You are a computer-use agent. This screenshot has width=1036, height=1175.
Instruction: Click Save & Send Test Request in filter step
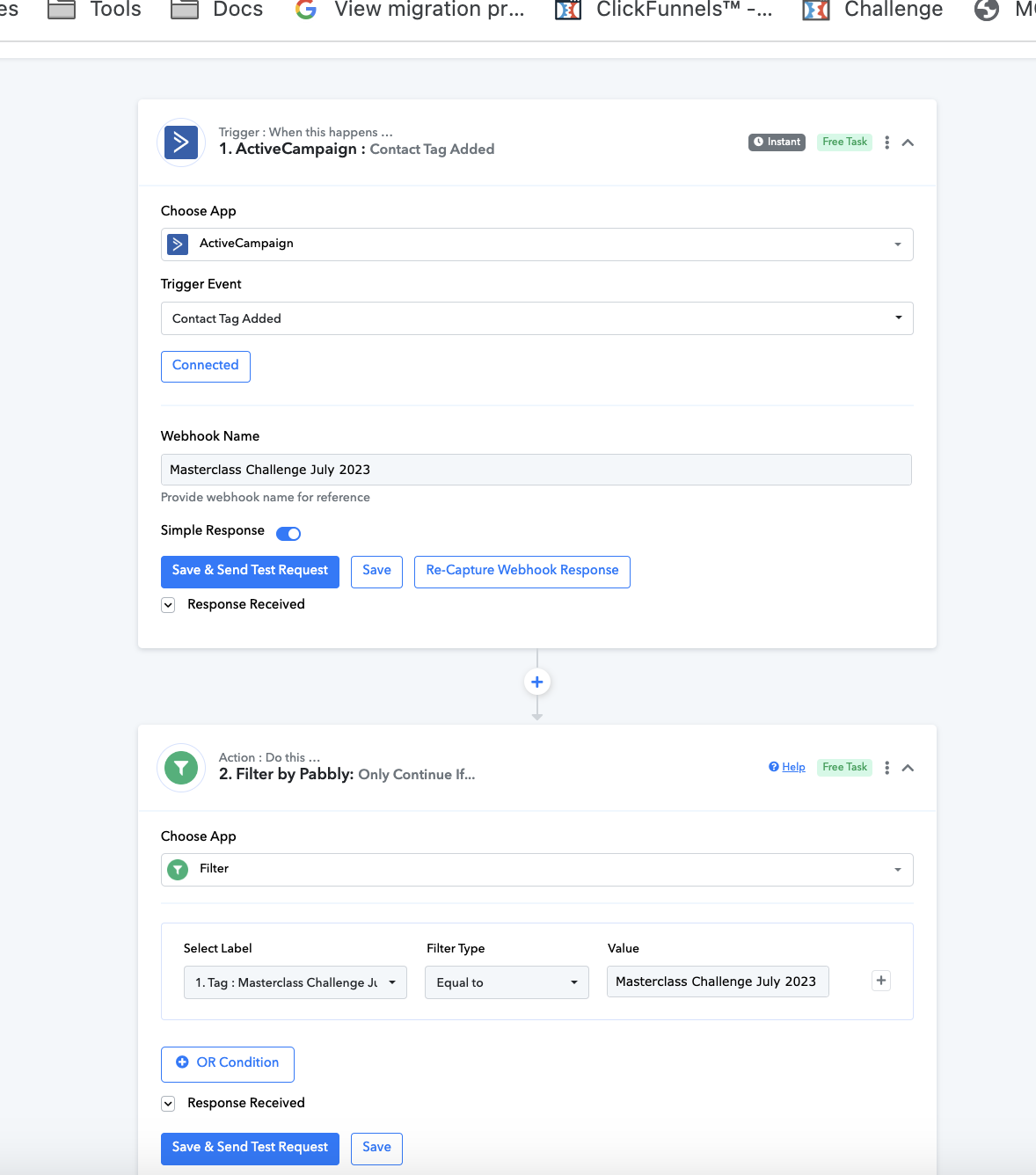coord(250,1148)
